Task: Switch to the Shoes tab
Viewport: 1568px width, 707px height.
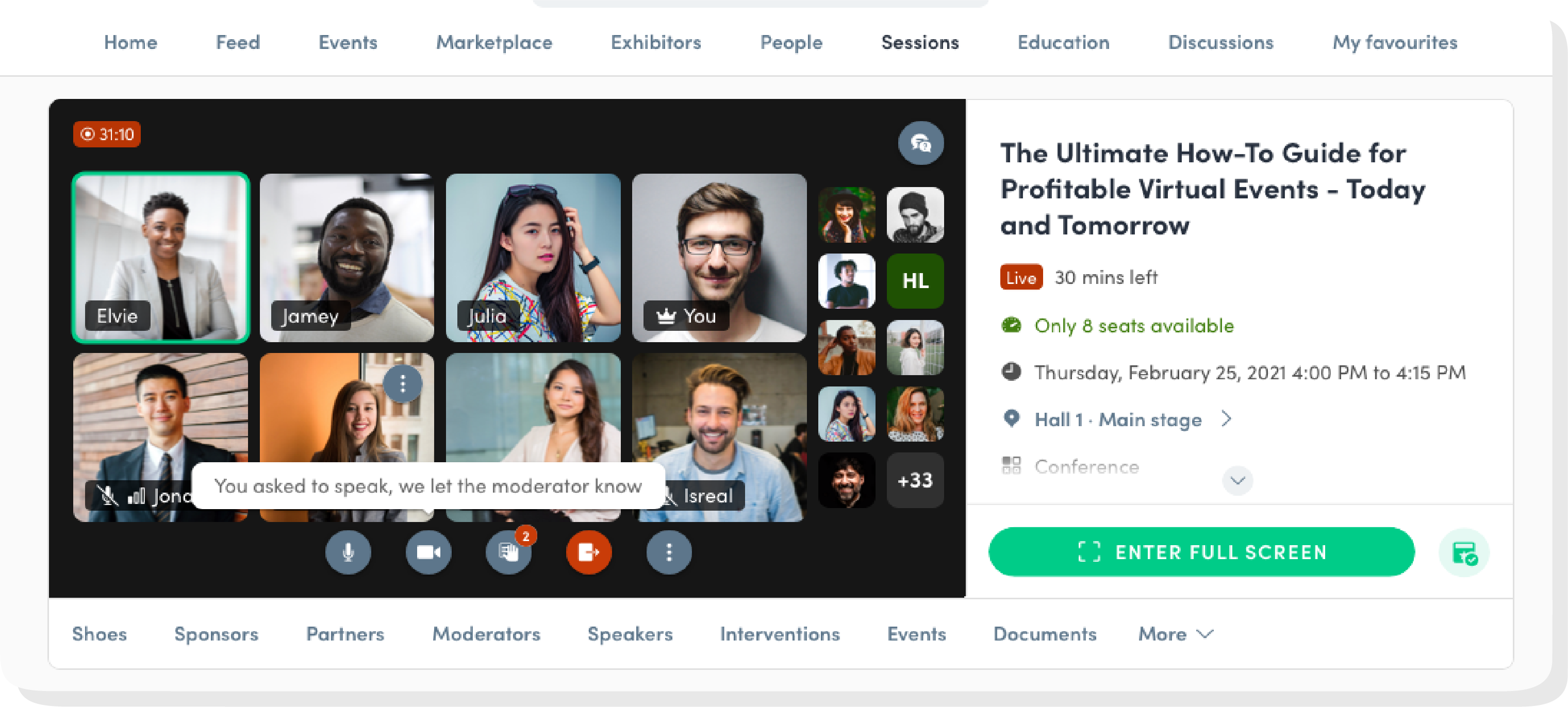Action: point(99,634)
